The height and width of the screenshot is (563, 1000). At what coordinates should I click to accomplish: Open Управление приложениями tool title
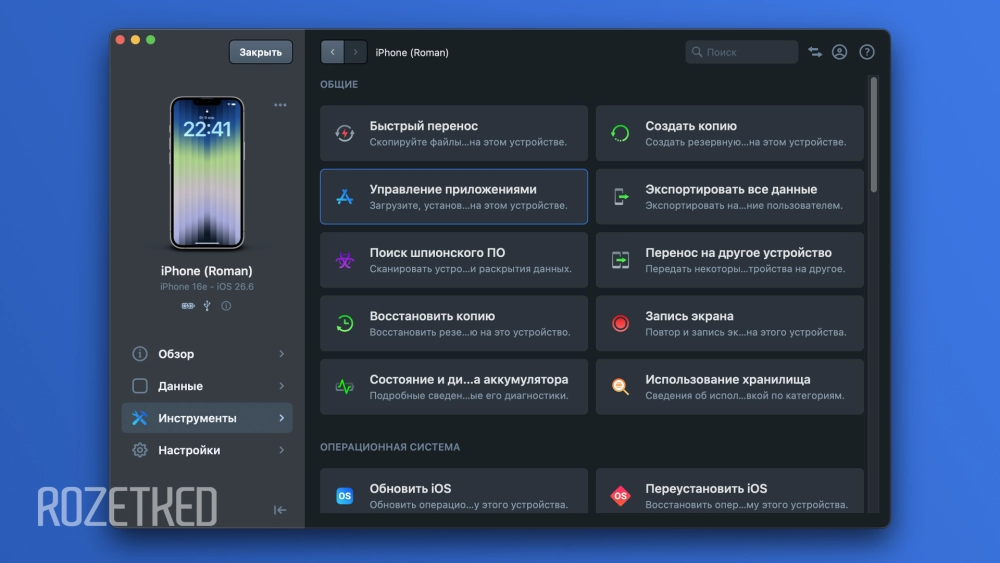[453, 189]
